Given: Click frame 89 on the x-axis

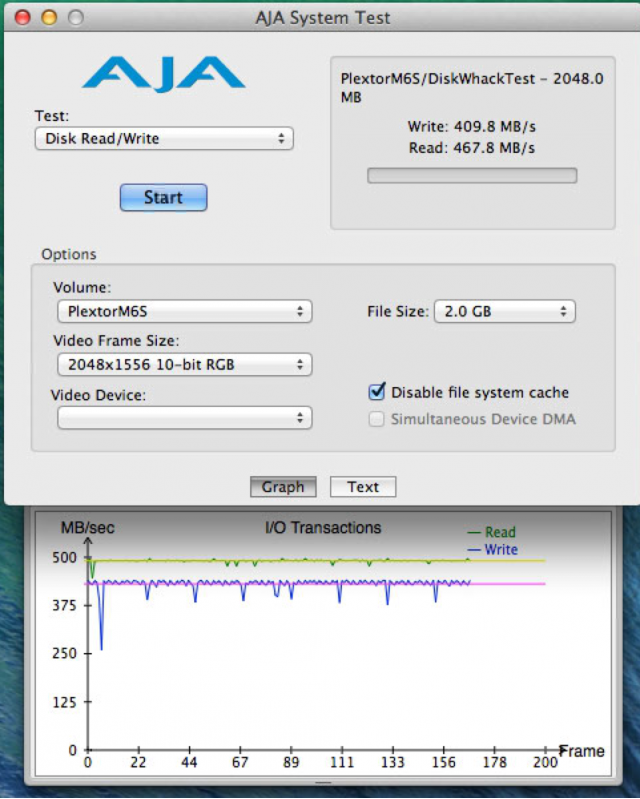Looking at the screenshot, I should [x=291, y=762].
